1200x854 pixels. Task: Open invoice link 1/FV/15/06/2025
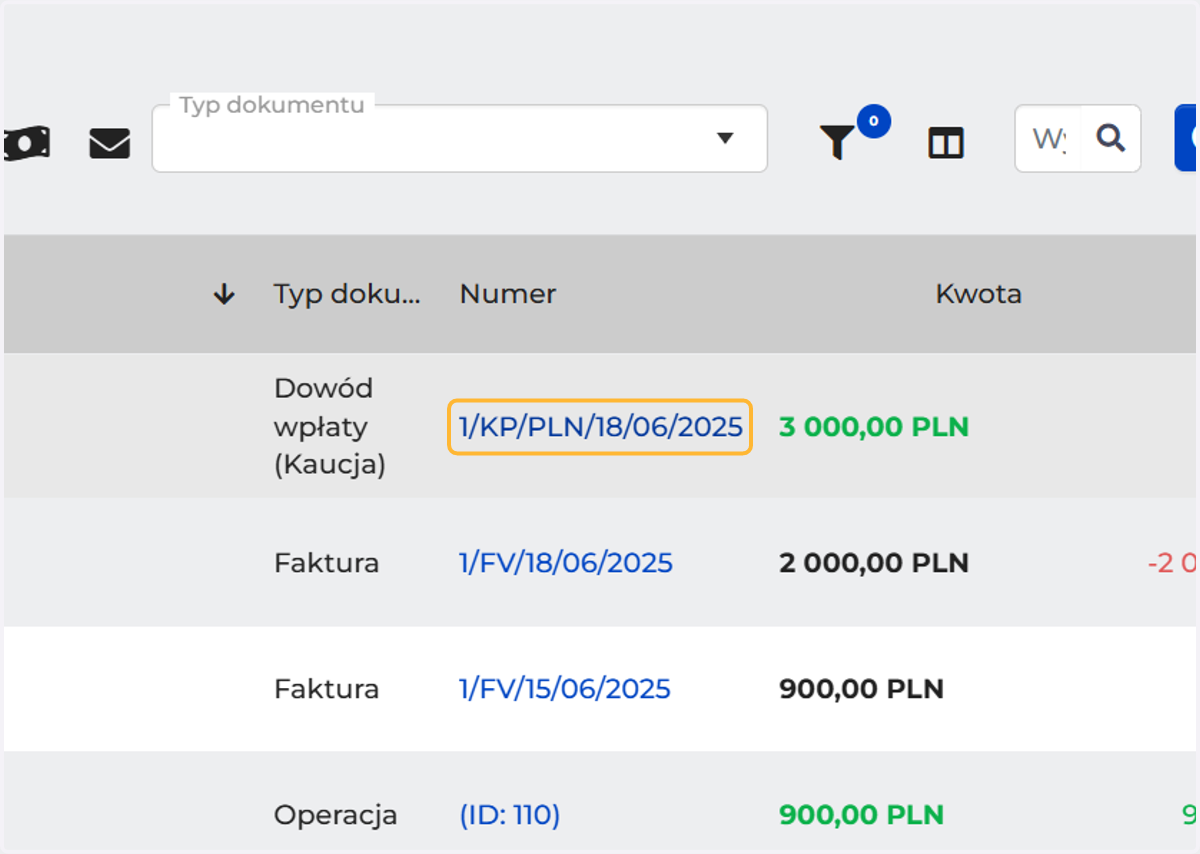point(565,689)
